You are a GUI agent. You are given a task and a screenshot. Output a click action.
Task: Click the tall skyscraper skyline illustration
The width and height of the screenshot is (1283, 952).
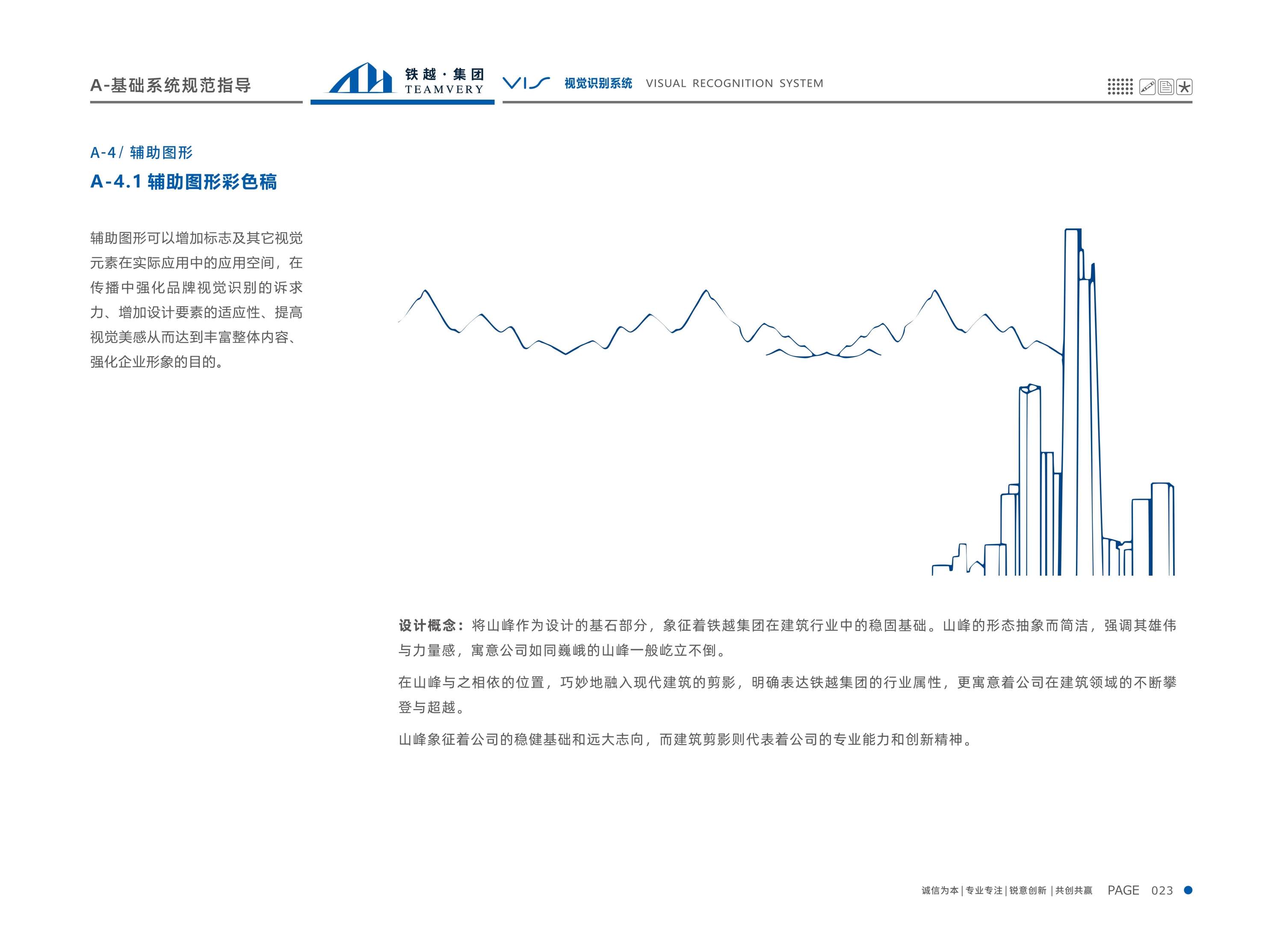(1053, 402)
